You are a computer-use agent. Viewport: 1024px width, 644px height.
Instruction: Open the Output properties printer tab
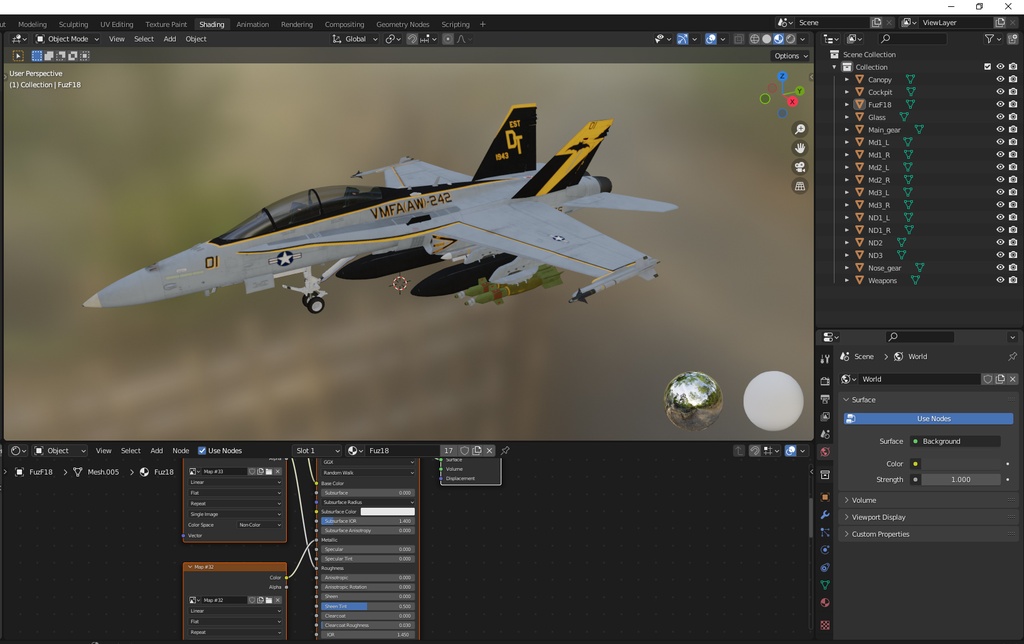pos(823,398)
